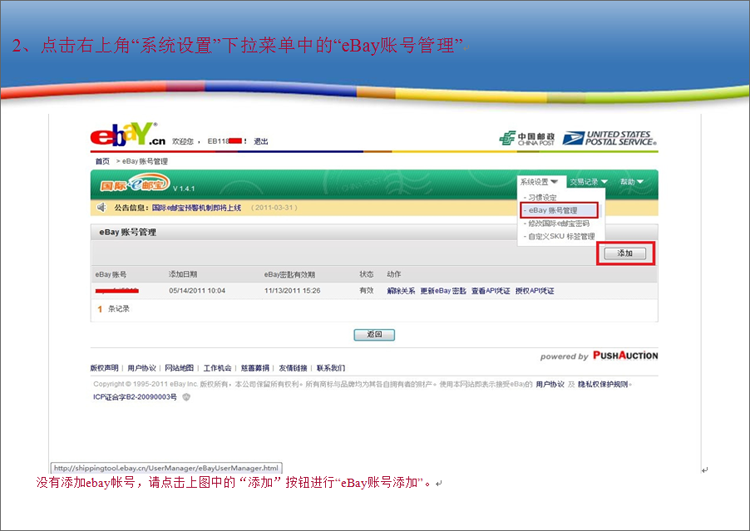
Task: Select 自定义SKU 标签管理 menu entry
Action: pos(562,236)
